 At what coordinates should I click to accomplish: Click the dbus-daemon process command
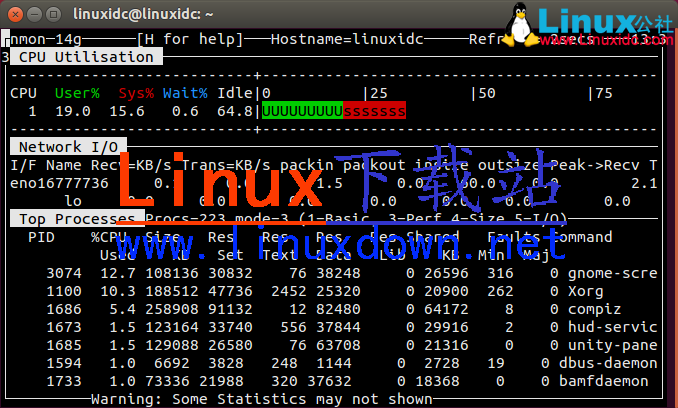608,363
